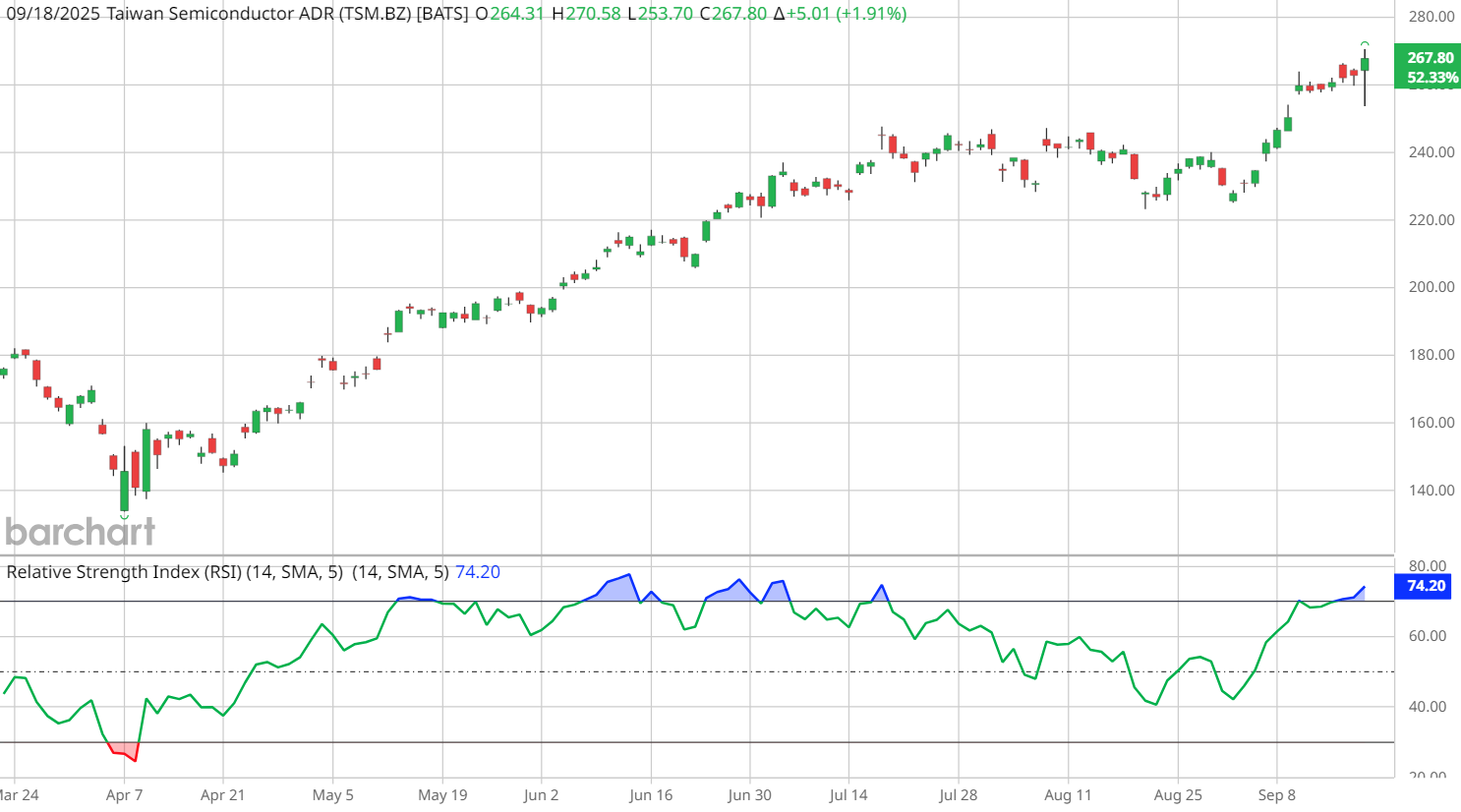Click the 52.33% figure in the green flag

(1432, 78)
